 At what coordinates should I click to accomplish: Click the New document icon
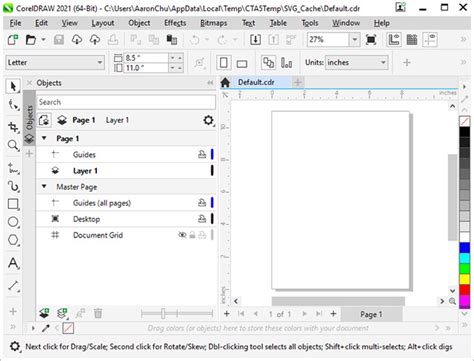tap(13, 40)
